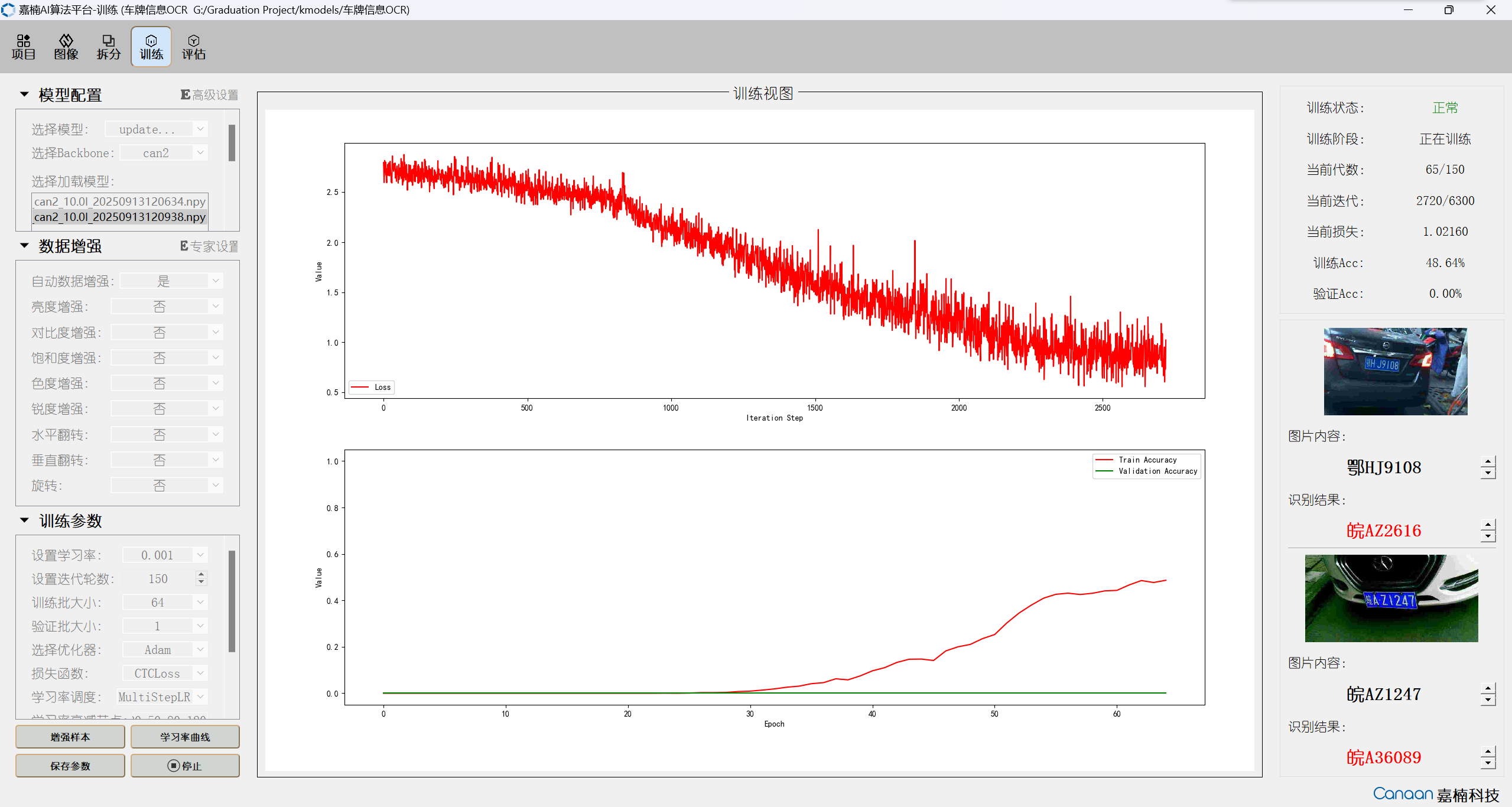Increase the 设置迭代轮数 epoch stepper
1512x807 pixels.
click(201, 574)
